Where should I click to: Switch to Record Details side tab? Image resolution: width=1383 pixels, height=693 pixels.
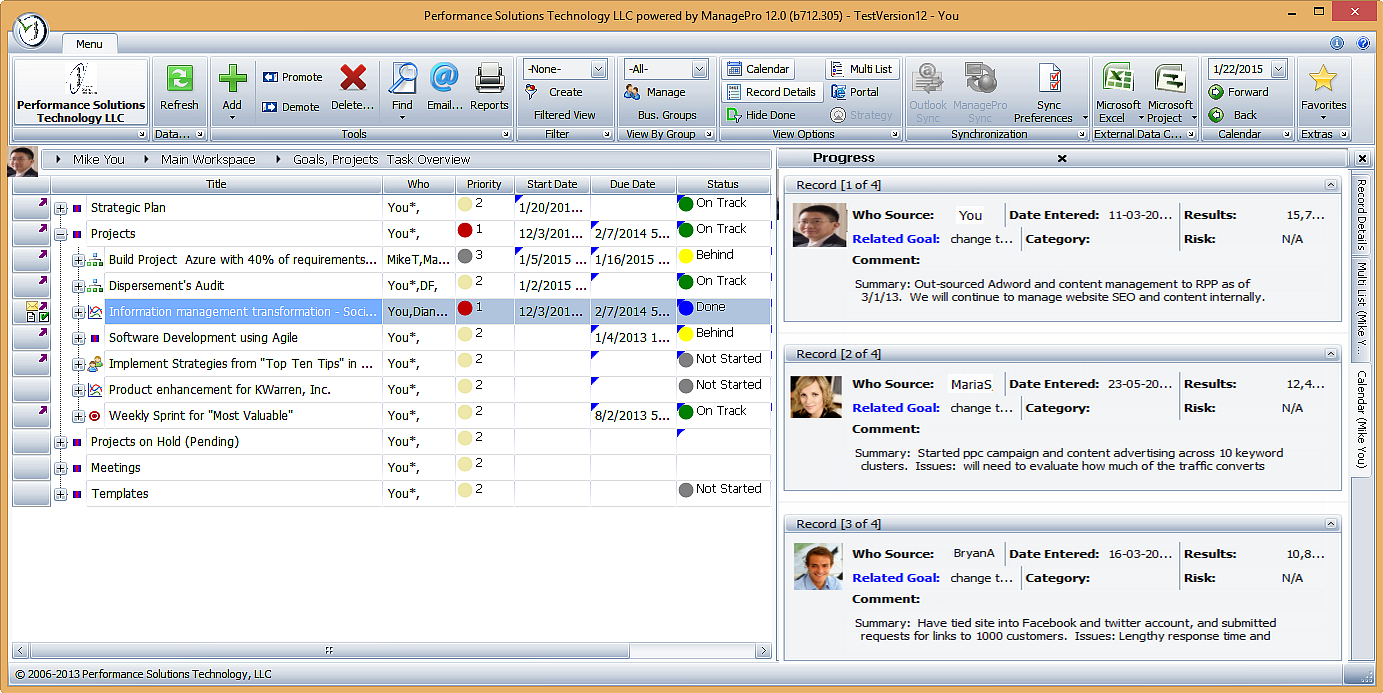1361,217
